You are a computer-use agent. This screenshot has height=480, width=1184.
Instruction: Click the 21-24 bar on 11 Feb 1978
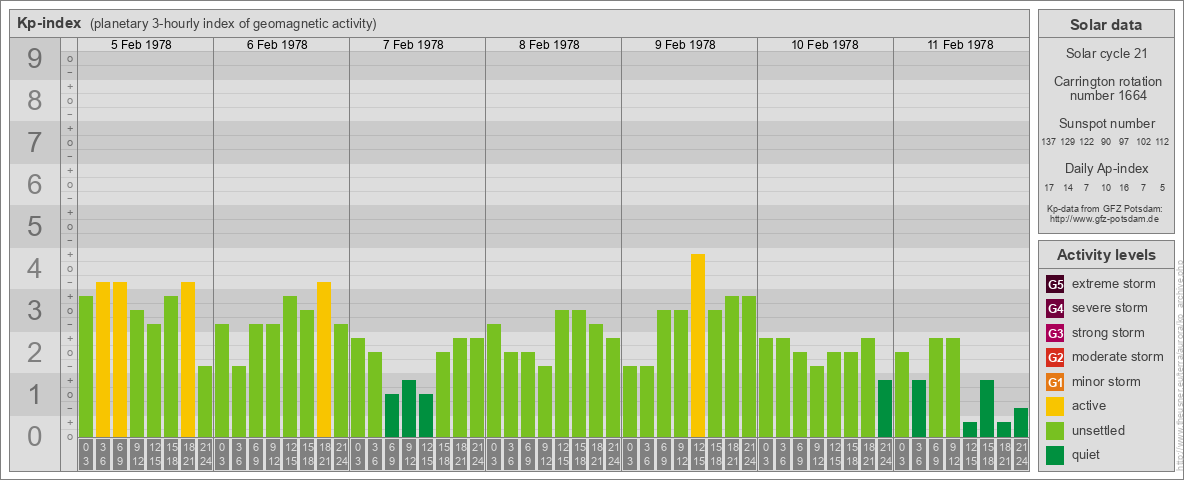click(x=1021, y=423)
